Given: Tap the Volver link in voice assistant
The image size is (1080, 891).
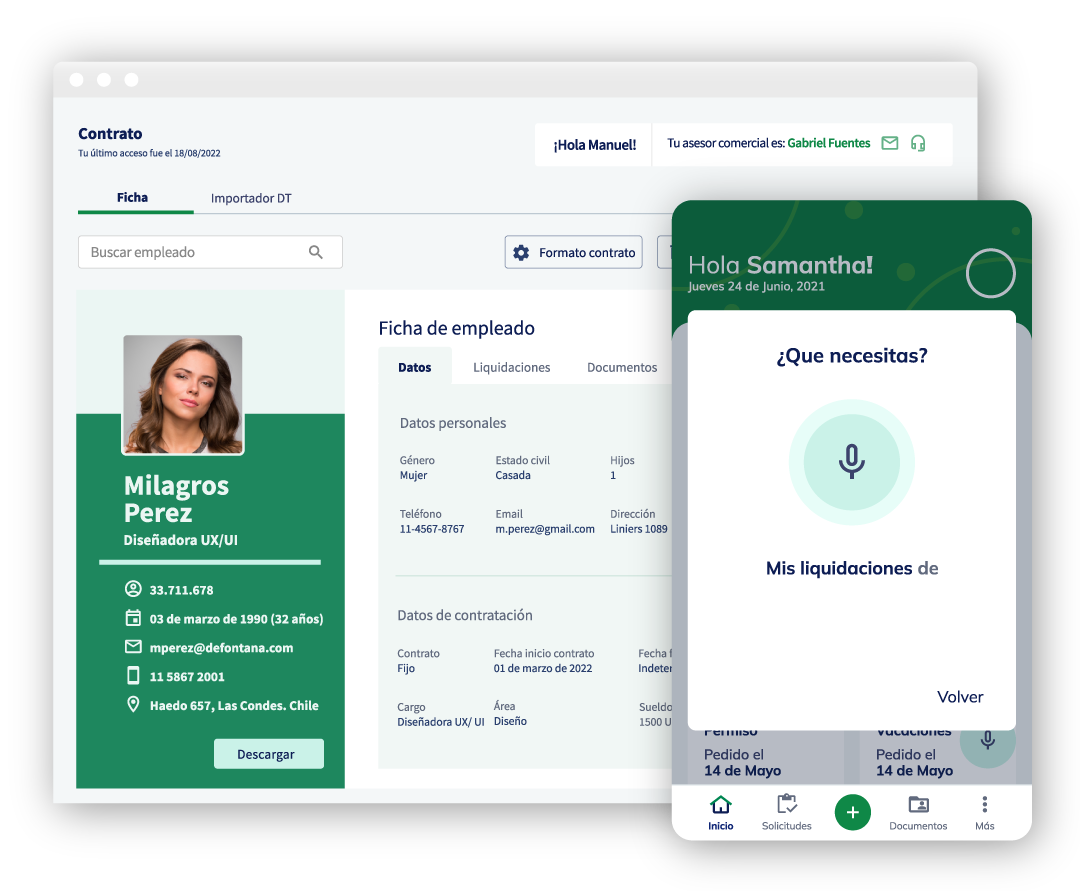Looking at the screenshot, I should [x=960, y=697].
